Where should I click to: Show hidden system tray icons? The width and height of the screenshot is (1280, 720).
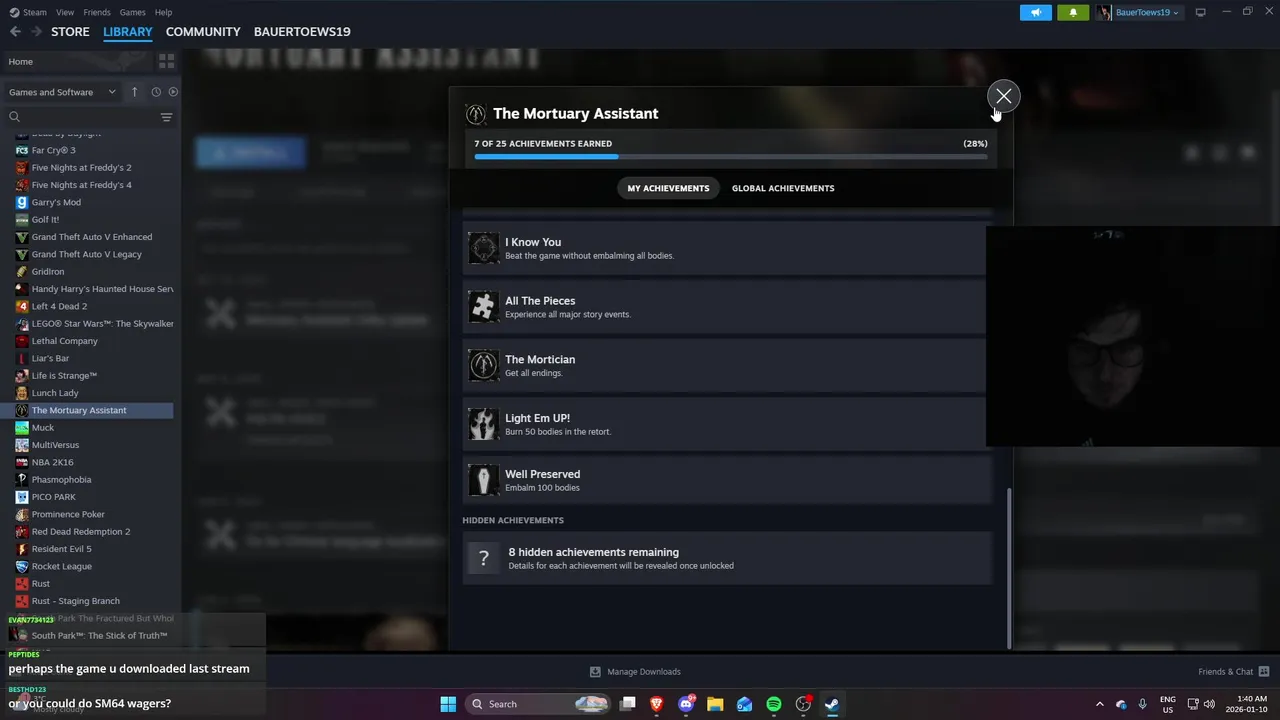tap(1100, 704)
